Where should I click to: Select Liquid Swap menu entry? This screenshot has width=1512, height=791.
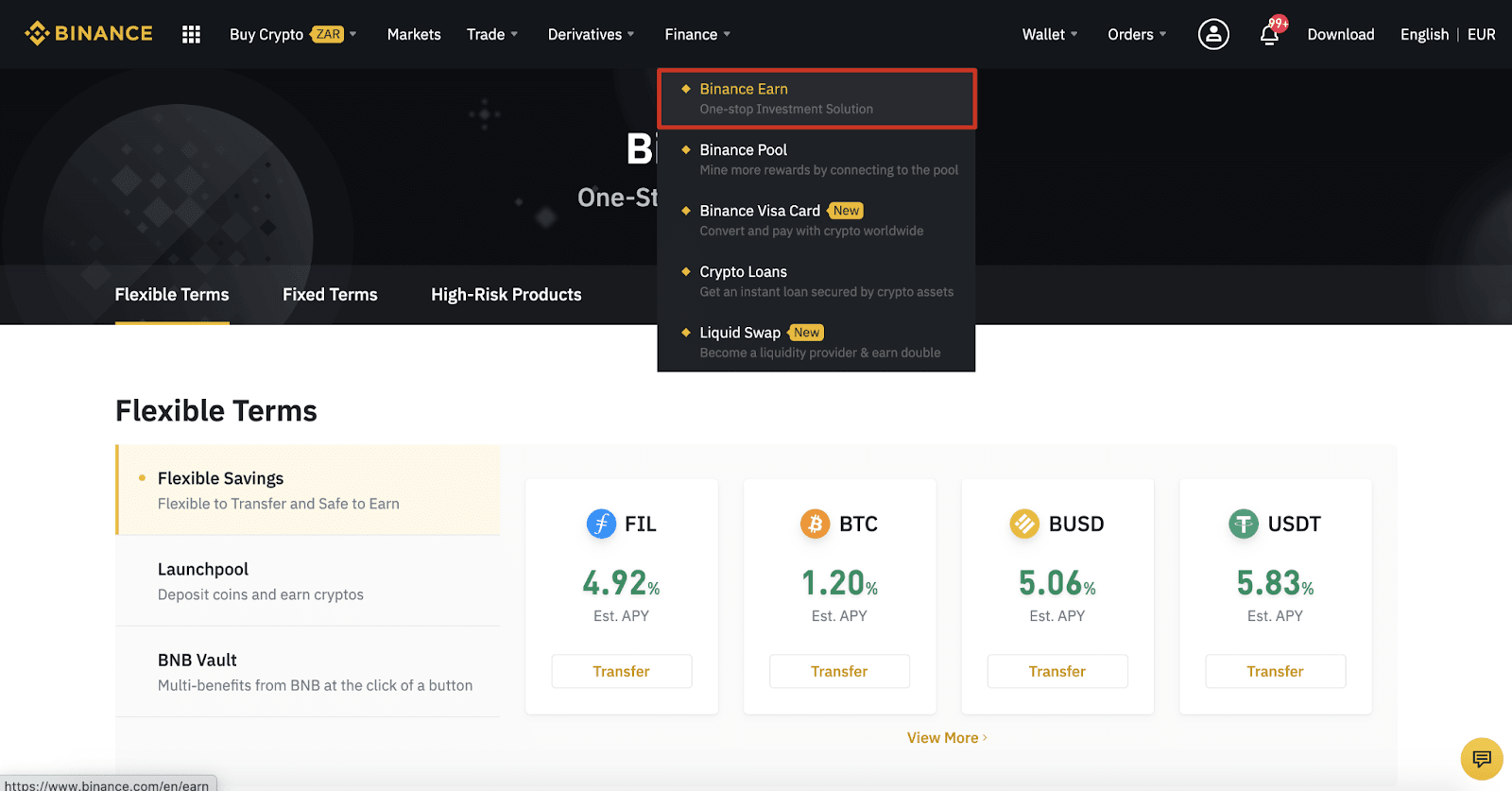click(x=816, y=342)
